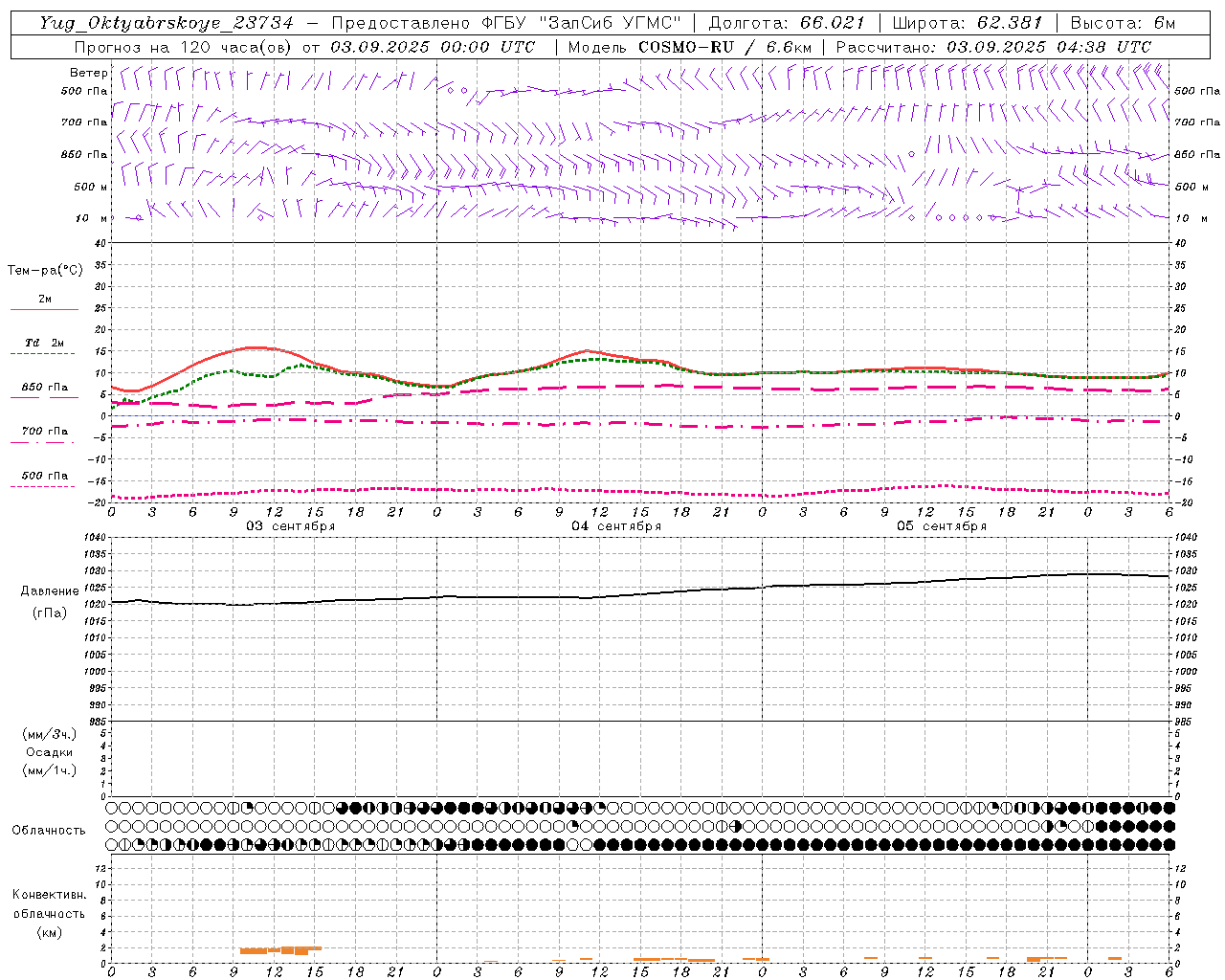Click the station title Yug_Oktyabrskoye_23734
1225x980 pixels.
[x=167, y=23]
